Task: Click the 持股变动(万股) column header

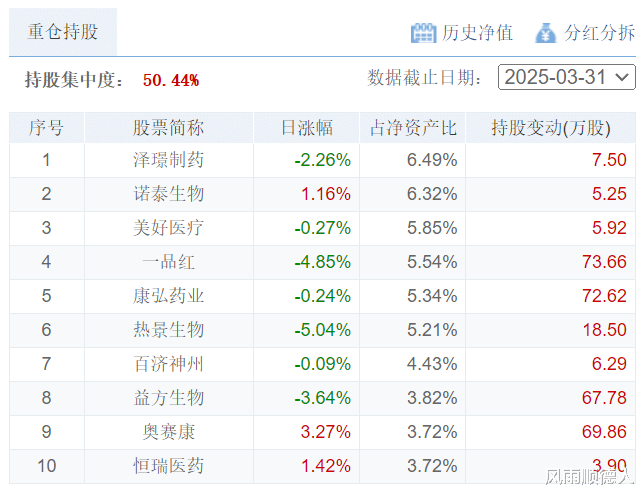Action: point(551,128)
